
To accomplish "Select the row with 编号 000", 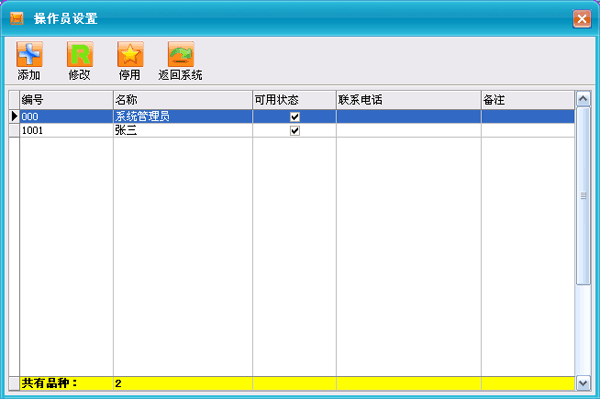I will tap(297, 116).
